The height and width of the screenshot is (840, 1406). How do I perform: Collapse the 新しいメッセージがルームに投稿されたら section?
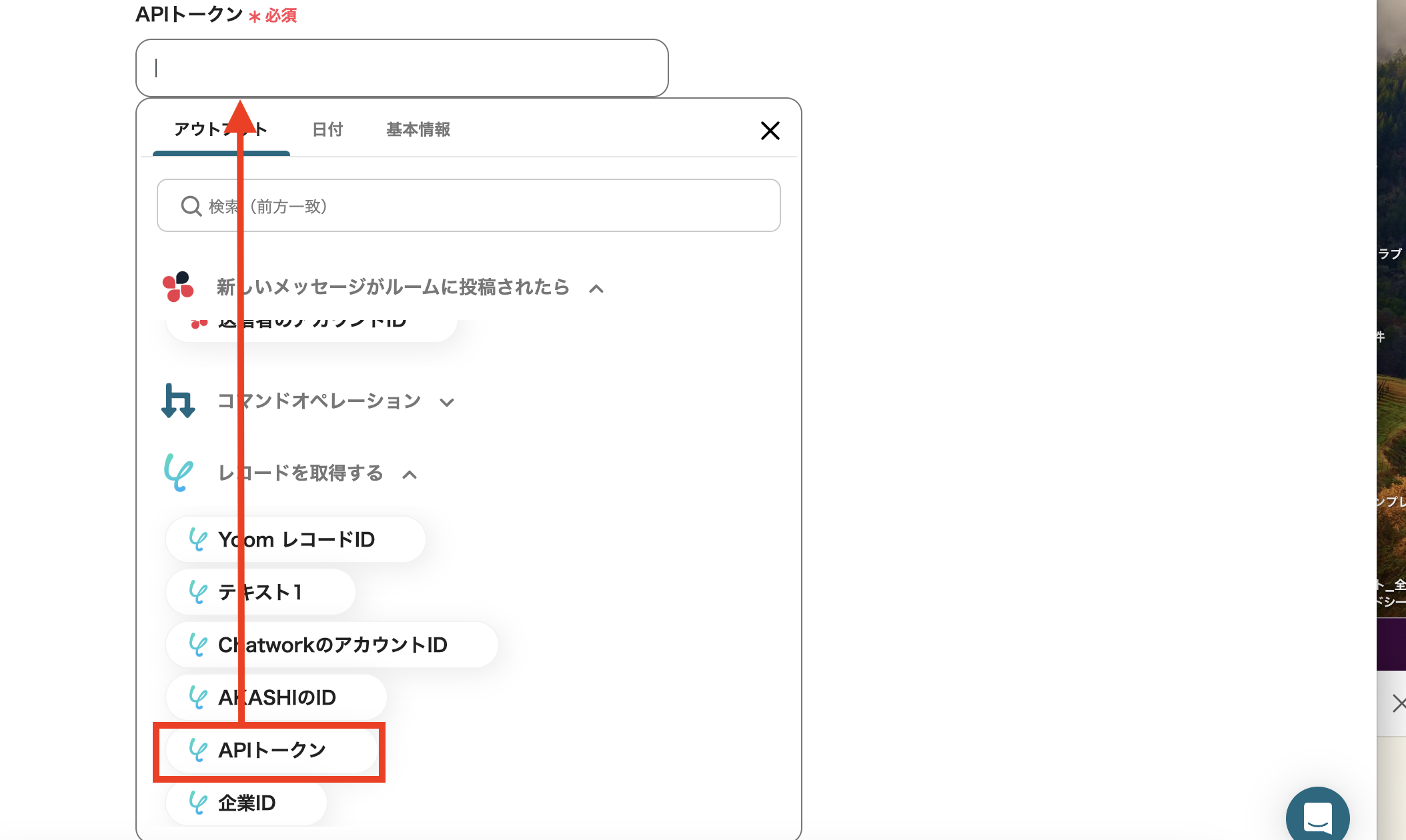point(596,289)
